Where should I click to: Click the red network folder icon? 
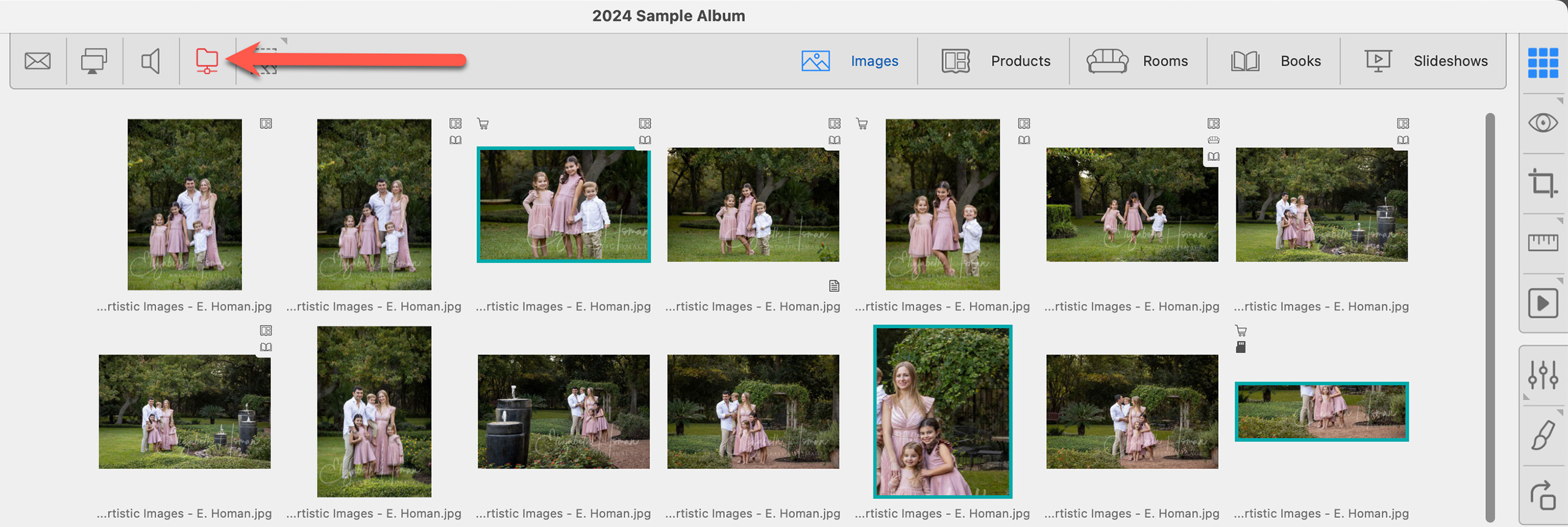(x=207, y=61)
